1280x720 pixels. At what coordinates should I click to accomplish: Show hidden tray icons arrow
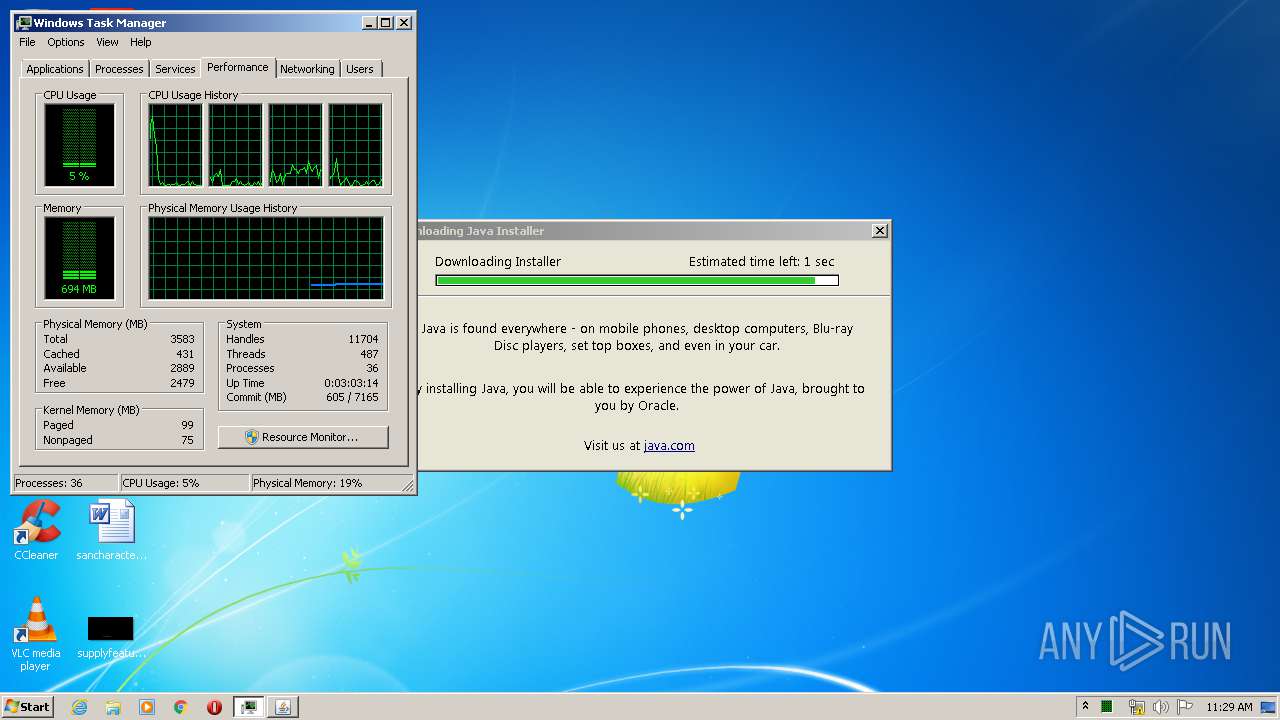(x=1085, y=706)
